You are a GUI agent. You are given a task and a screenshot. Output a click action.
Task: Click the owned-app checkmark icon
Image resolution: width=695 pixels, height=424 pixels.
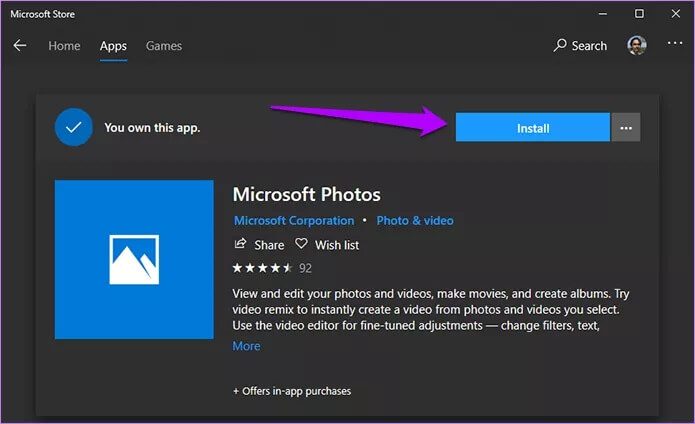[x=74, y=127]
